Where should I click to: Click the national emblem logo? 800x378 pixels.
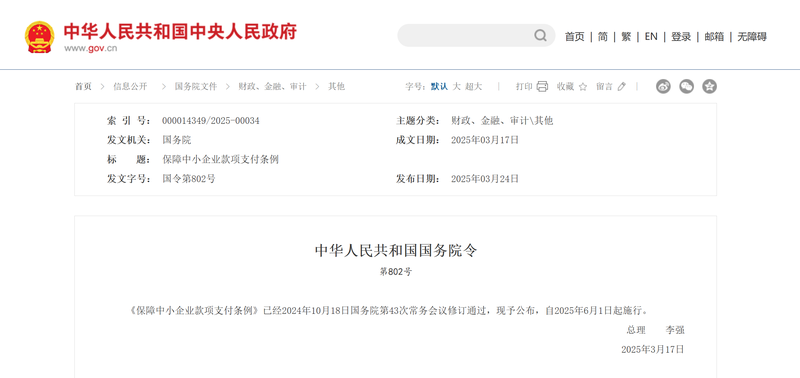point(39,37)
